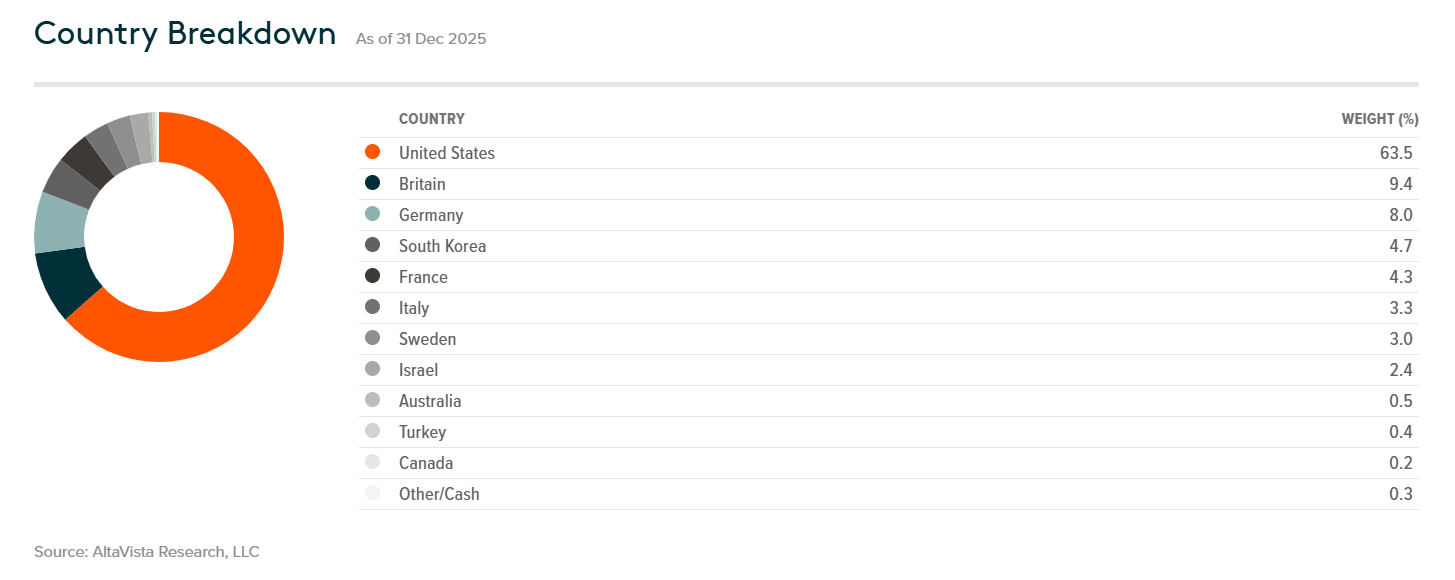Click the COUNTRY column header
The width and height of the screenshot is (1455, 580).
(432, 119)
